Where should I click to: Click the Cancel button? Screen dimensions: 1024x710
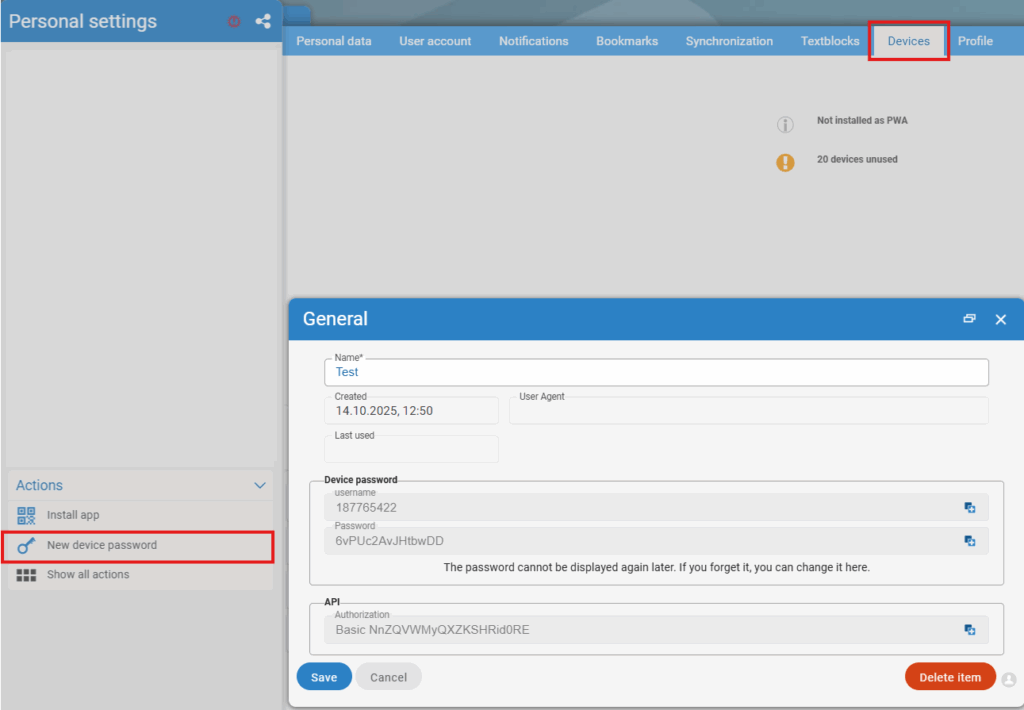click(x=388, y=677)
